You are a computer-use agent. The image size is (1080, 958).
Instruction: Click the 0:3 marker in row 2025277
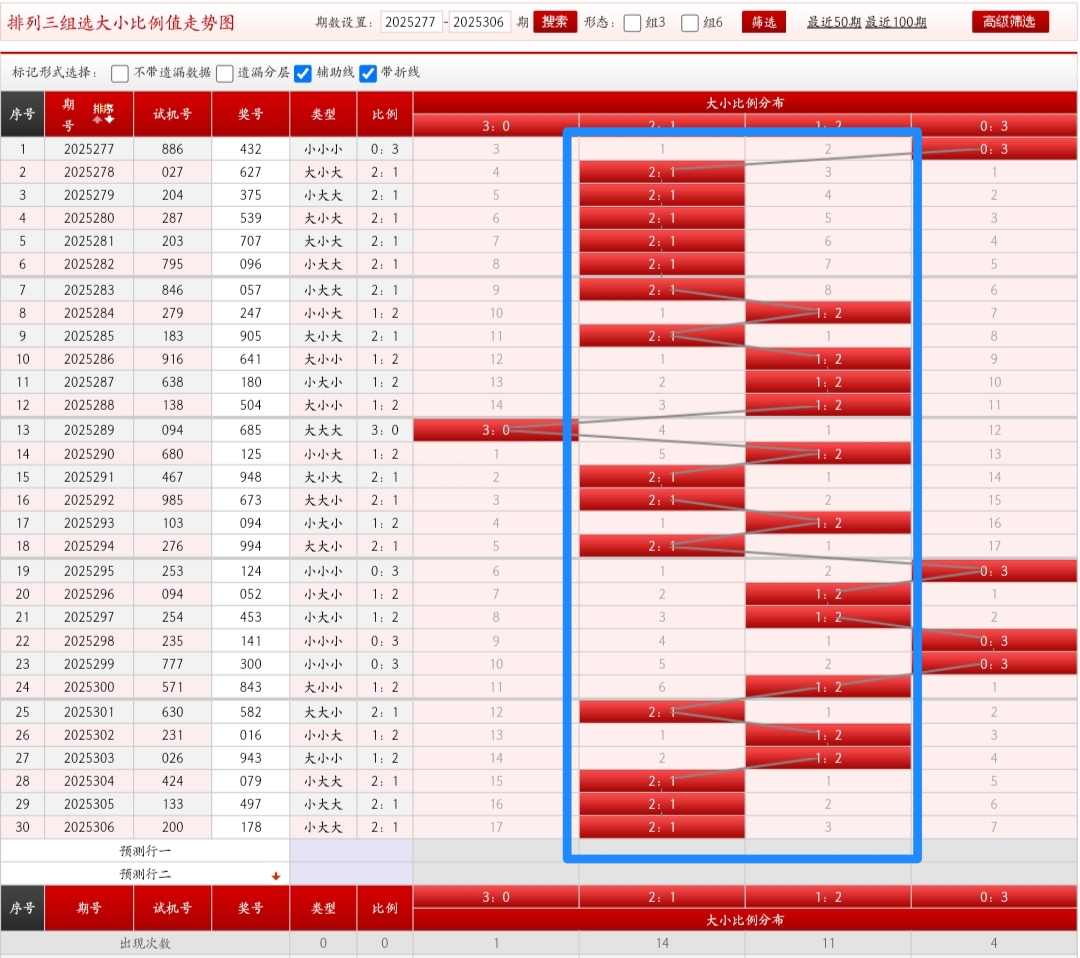pyautogui.click(x=994, y=149)
